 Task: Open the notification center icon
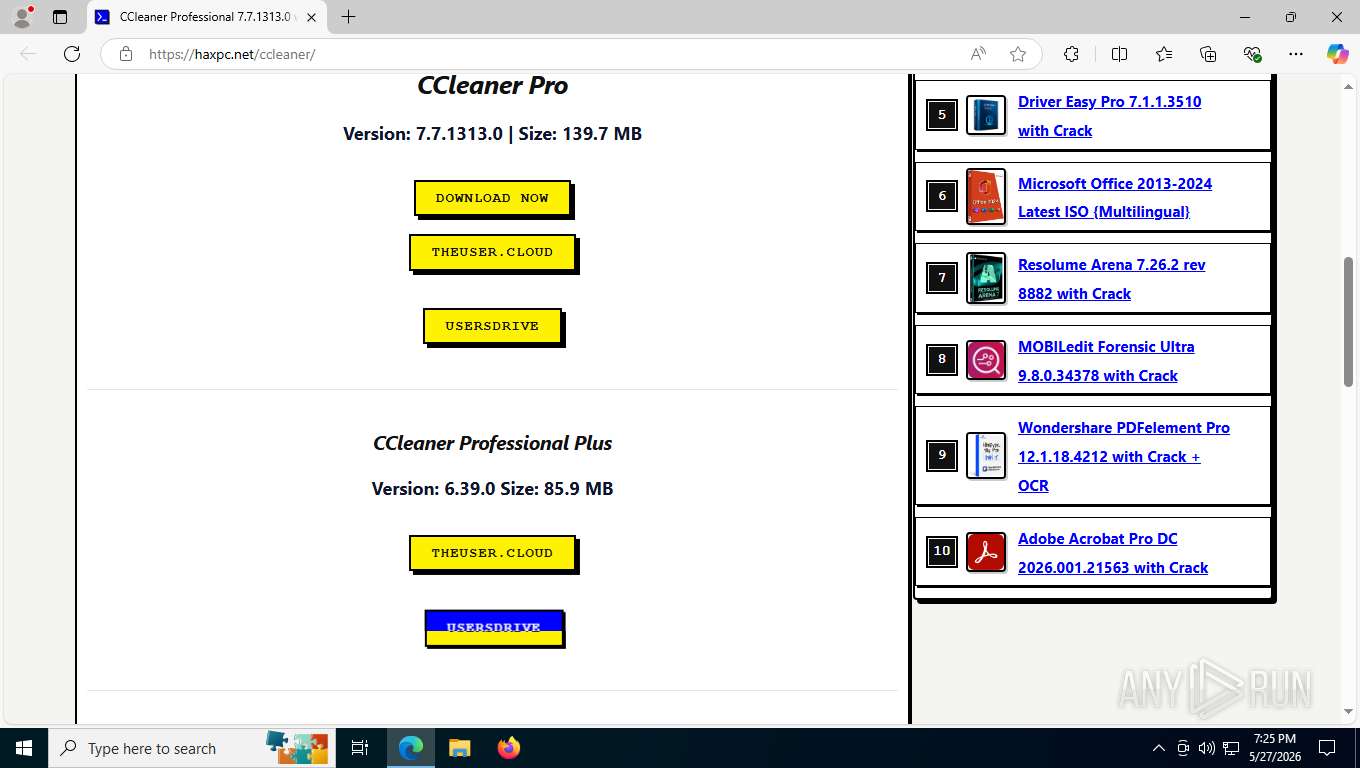pos(1327,748)
